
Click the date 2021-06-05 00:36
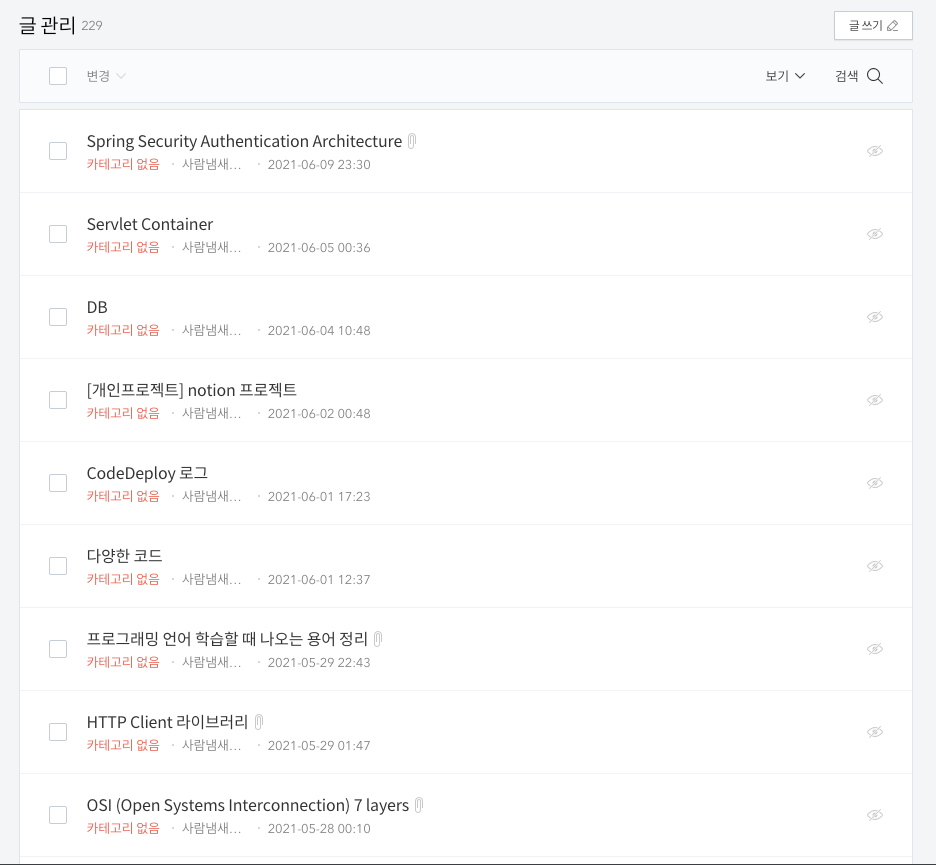319,248
